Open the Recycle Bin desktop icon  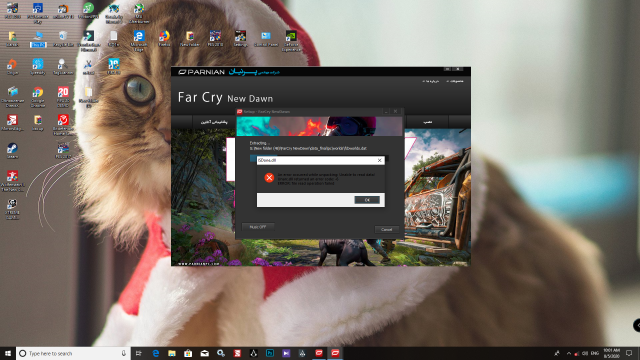point(63,39)
